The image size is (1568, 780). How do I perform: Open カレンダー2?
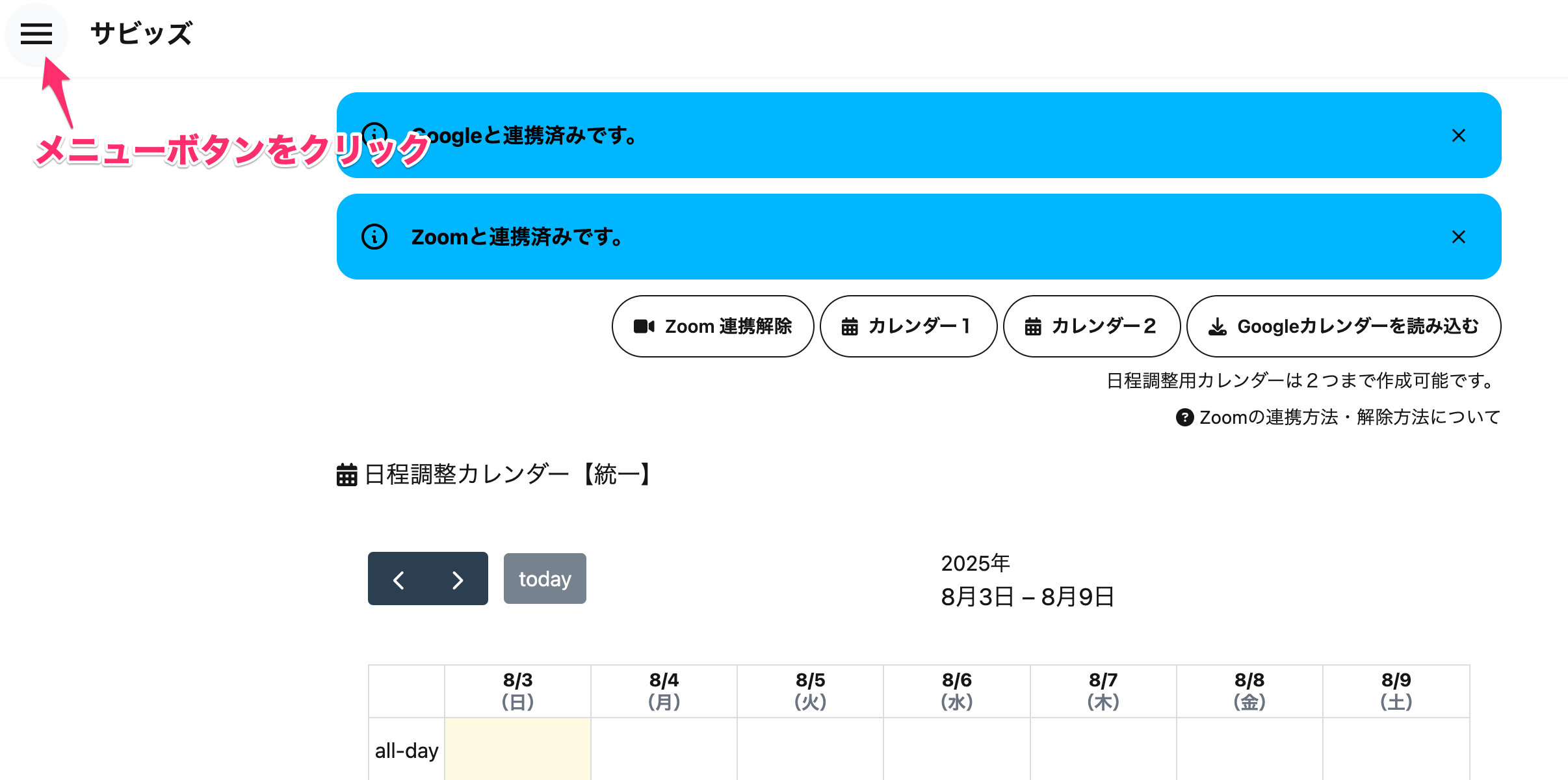1091,326
